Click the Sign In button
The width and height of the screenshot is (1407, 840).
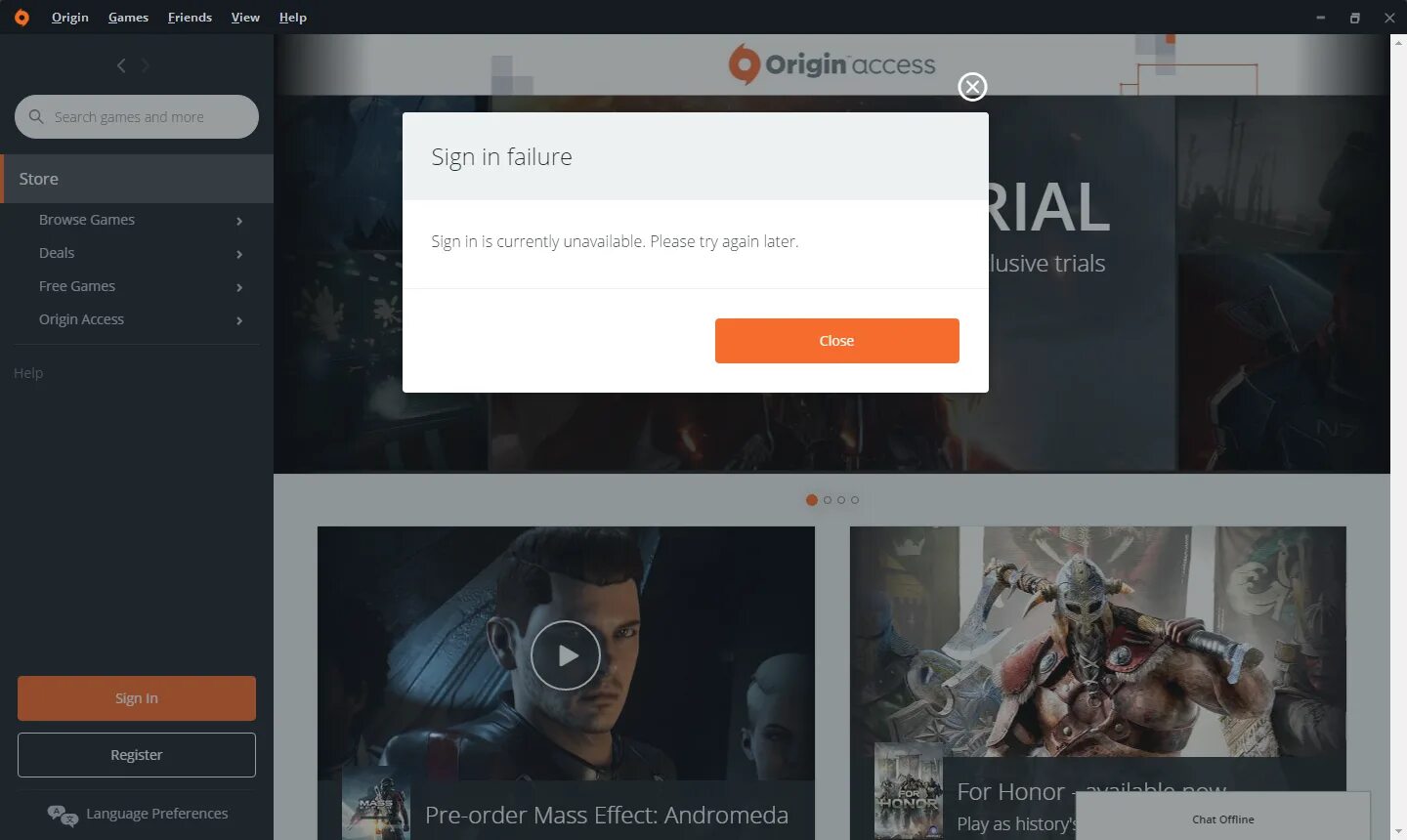click(x=137, y=698)
